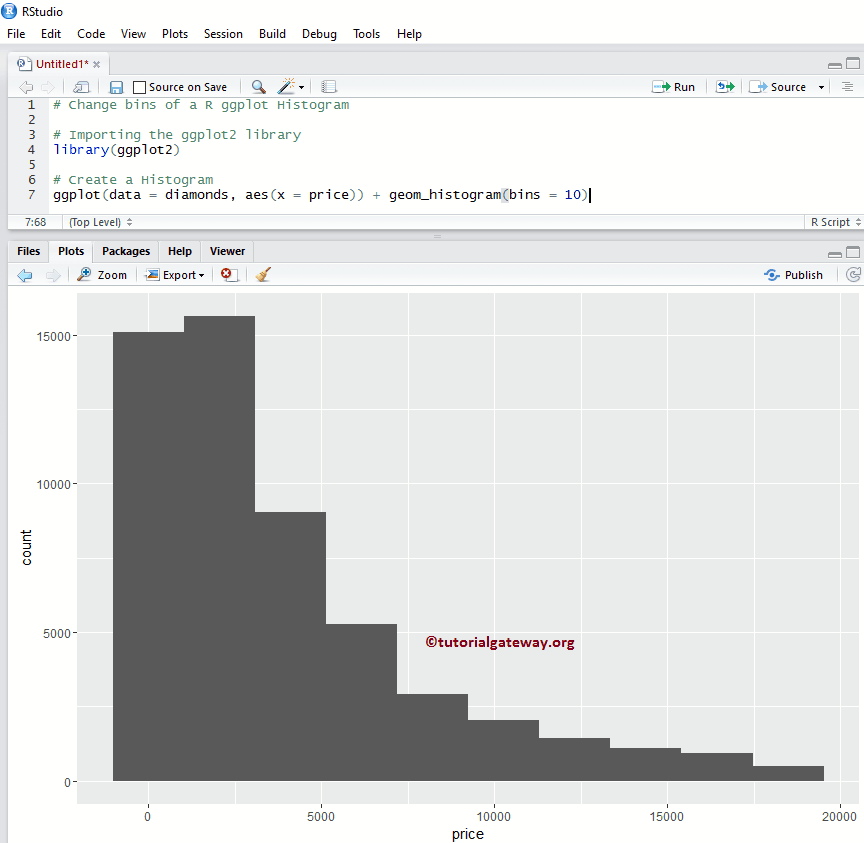Clear all plots using the broomstick icon
Viewport: 864px width, 843px height.
pyautogui.click(x=261, y=274)
